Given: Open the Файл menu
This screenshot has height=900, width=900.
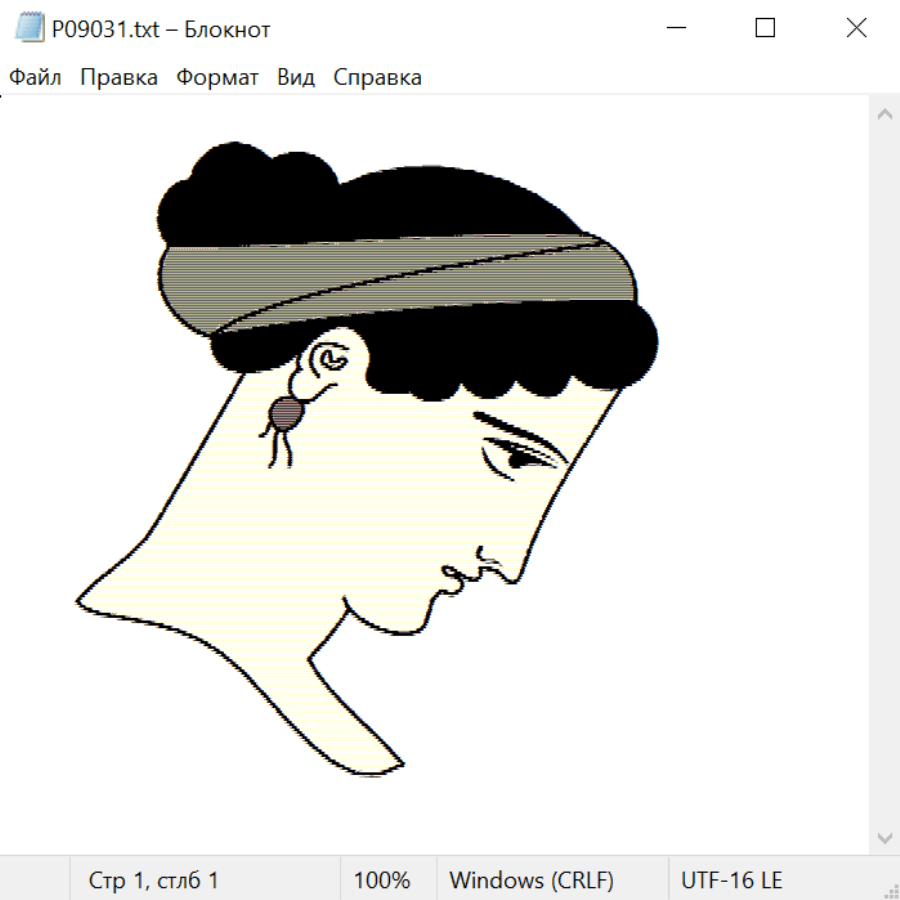Looking at the screenshot, I should click(x=35, y=78).
